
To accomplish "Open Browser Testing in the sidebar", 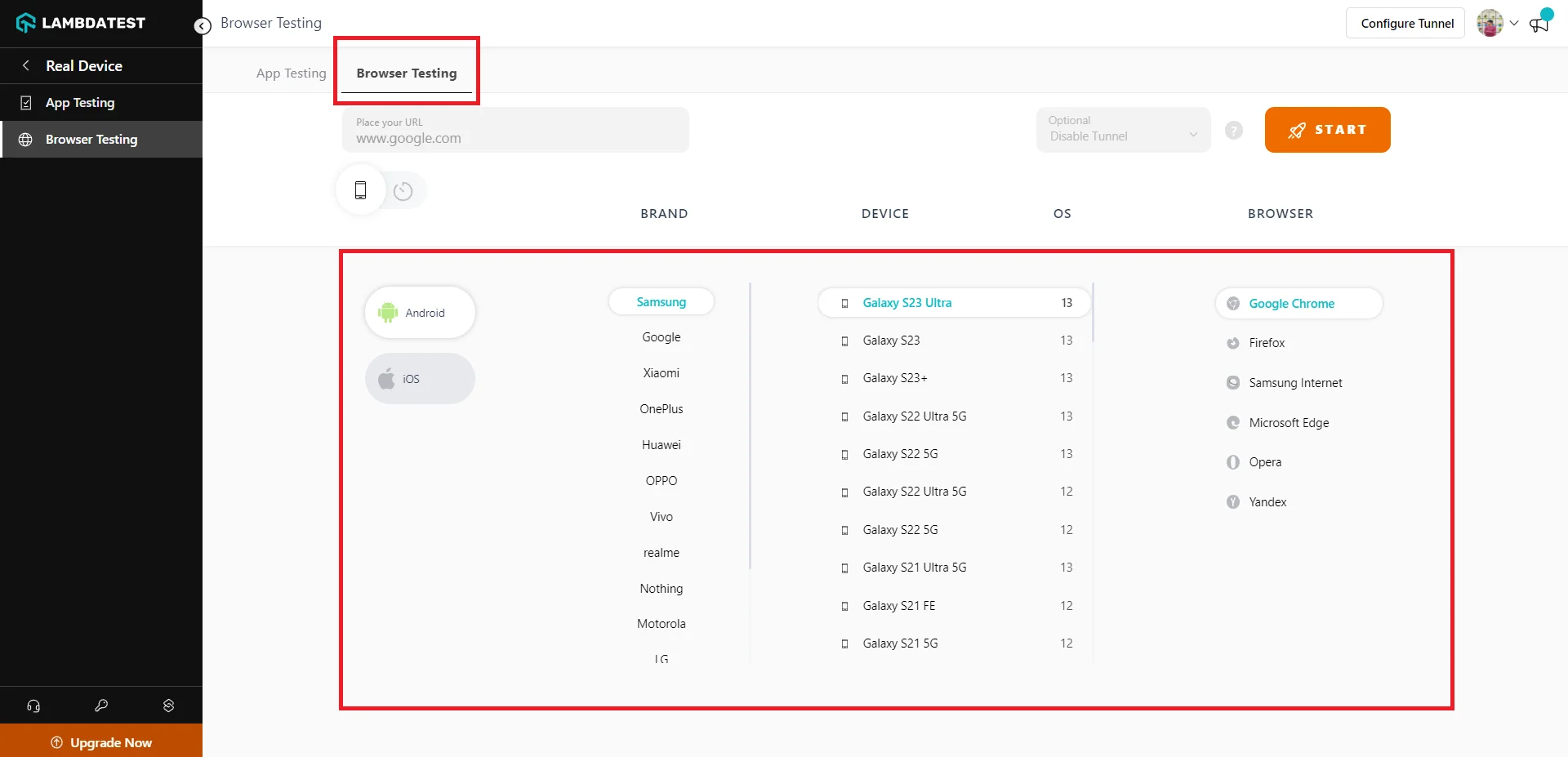I will [101, 140].
